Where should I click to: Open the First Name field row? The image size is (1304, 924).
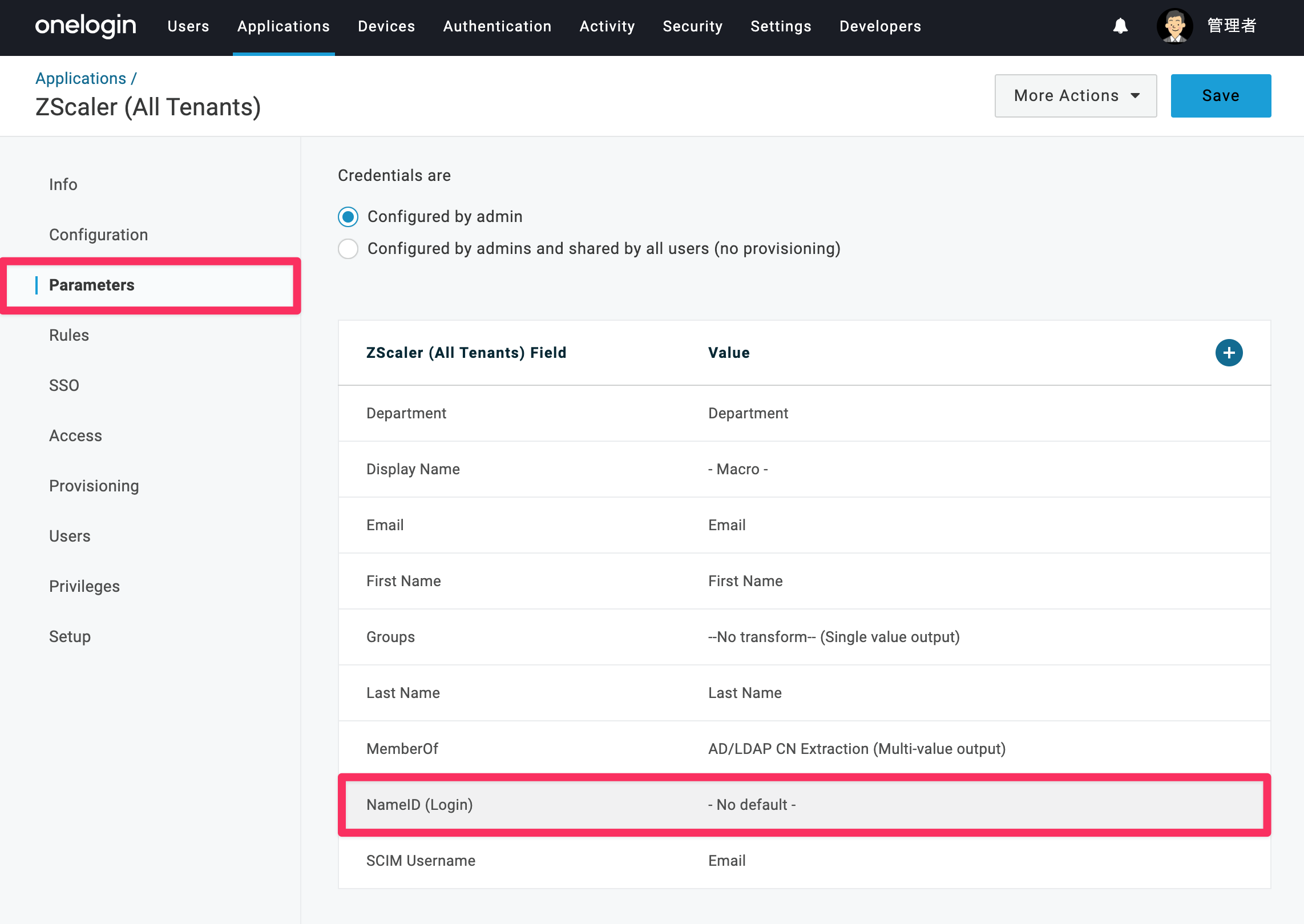[805, 581]
